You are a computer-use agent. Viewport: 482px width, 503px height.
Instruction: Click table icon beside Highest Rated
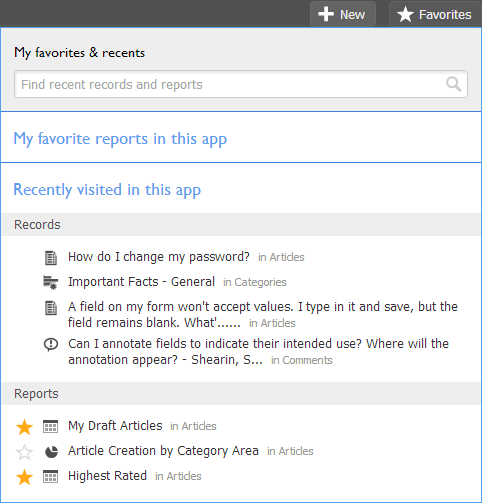(x=51, y=477)
